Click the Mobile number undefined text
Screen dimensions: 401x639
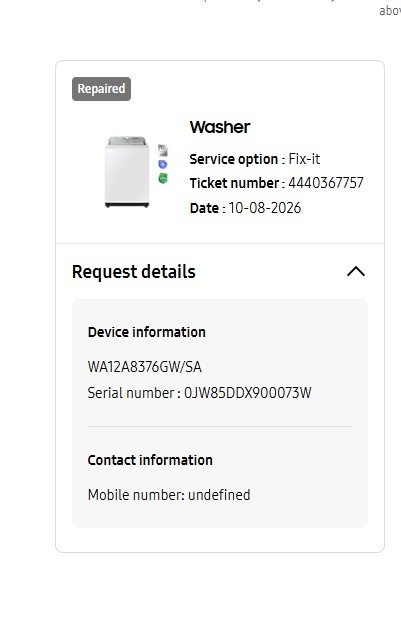[x=169, y=495]
